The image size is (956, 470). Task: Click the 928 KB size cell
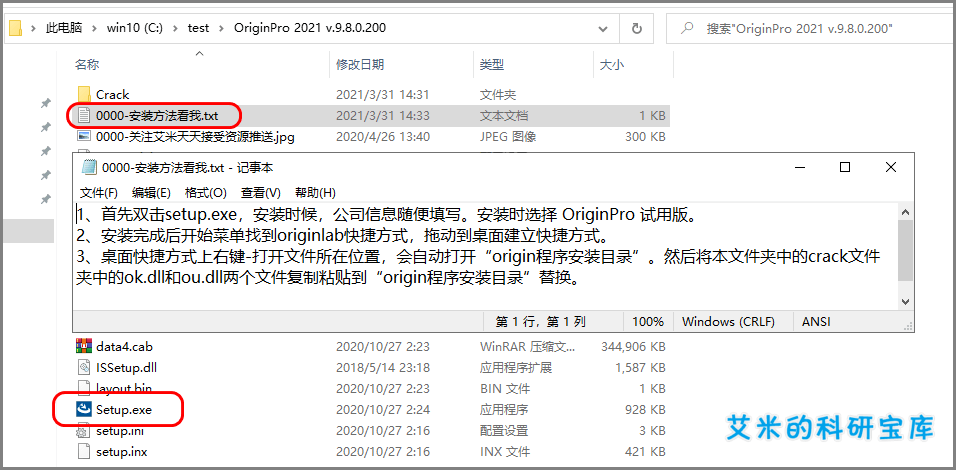coord(645,410)
